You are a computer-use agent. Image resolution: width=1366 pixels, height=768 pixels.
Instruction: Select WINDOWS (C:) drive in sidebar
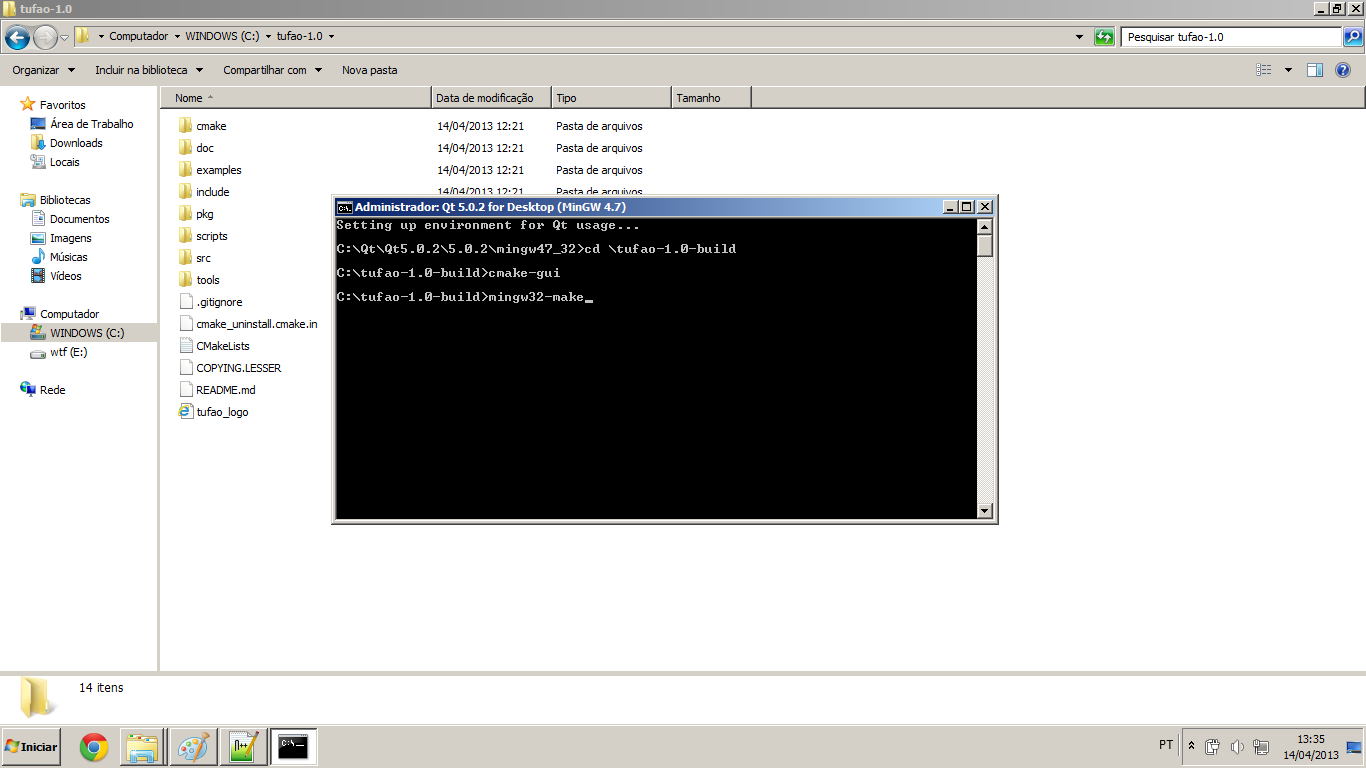pos(79,333)
